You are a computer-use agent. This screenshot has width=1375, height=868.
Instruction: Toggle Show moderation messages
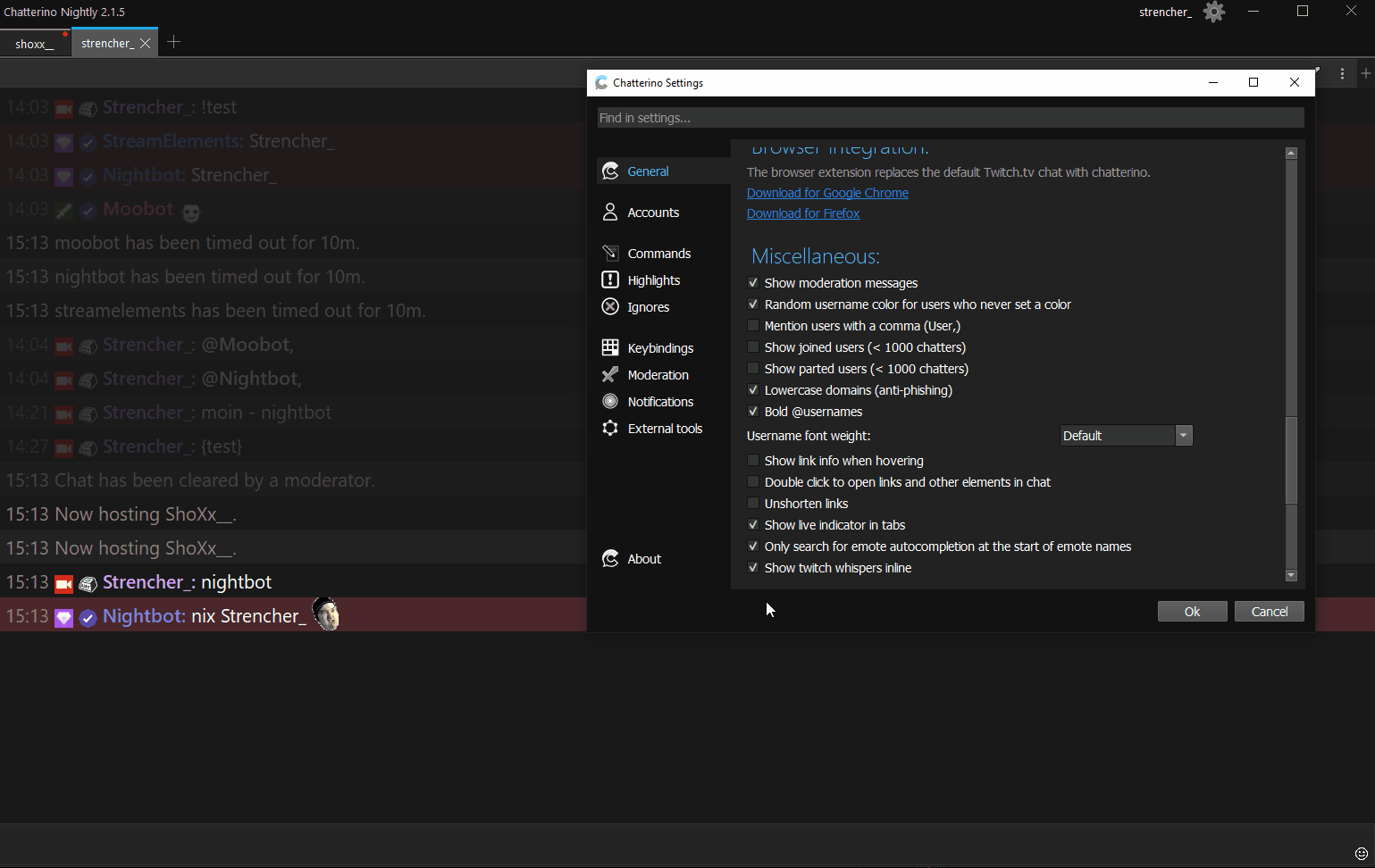coord(753,282)
